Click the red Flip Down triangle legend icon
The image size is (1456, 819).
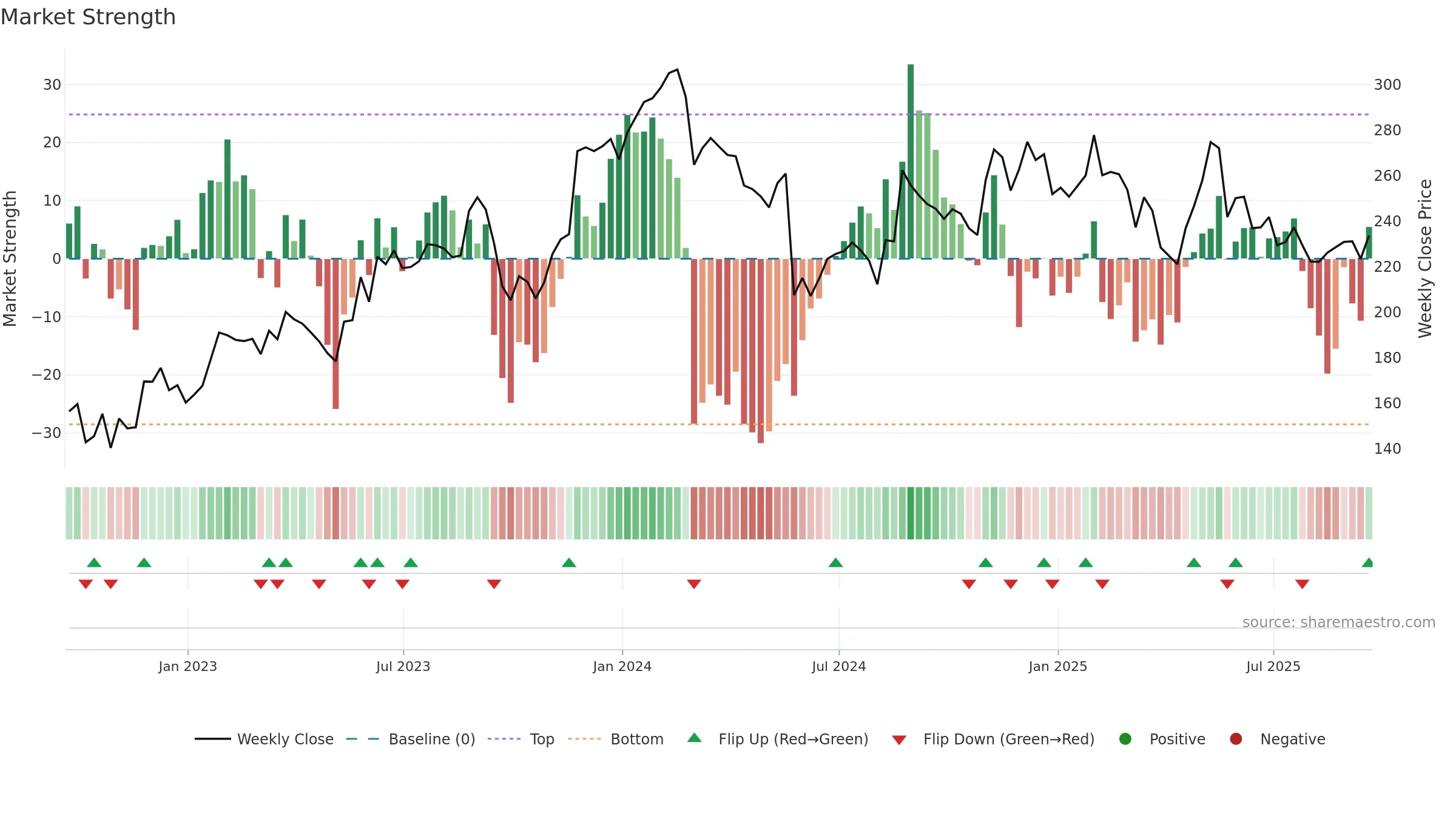pos(900,740)
